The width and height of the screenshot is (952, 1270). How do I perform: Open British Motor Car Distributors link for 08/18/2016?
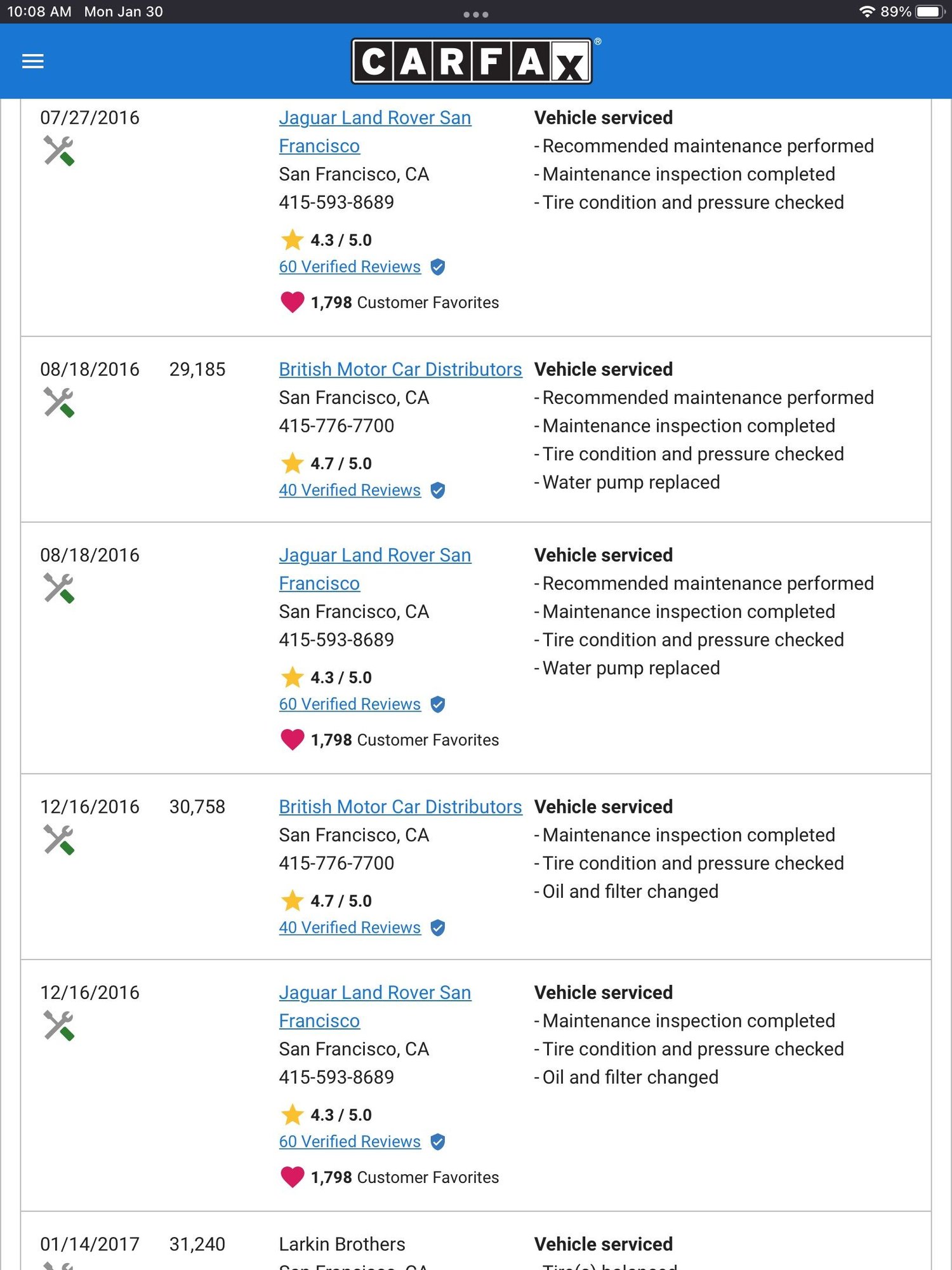[x=400, y=370]
